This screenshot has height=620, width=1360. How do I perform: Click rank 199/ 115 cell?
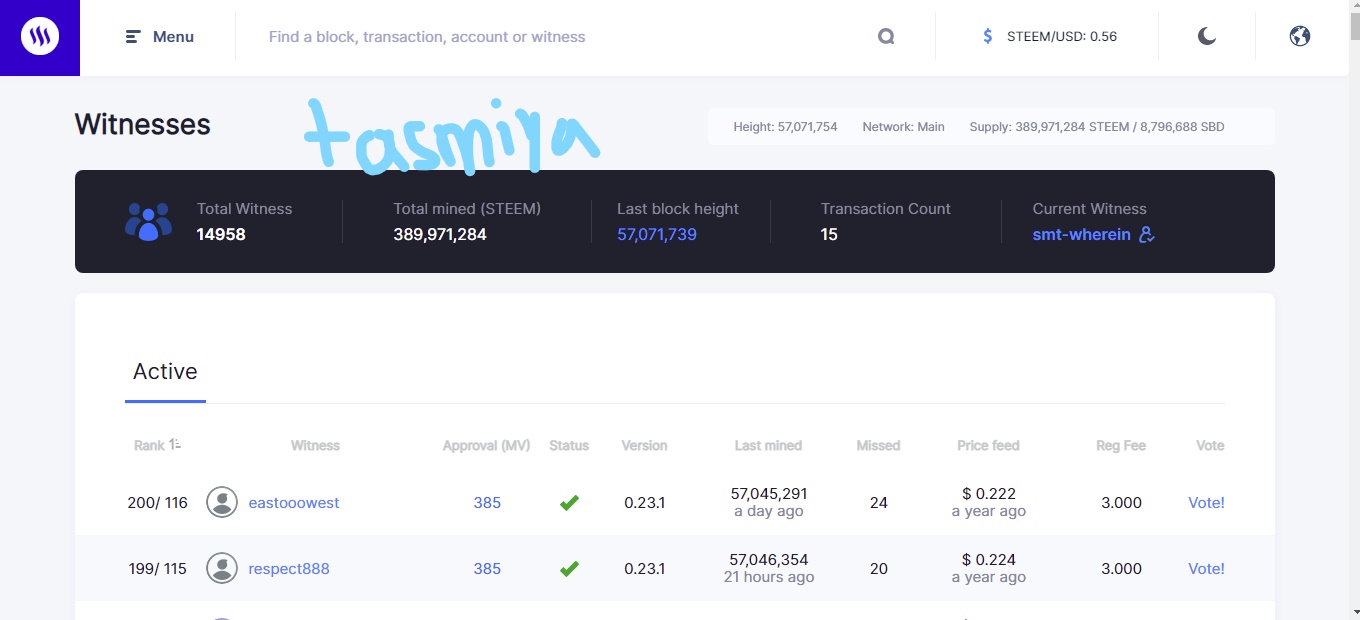pos(158,569)
